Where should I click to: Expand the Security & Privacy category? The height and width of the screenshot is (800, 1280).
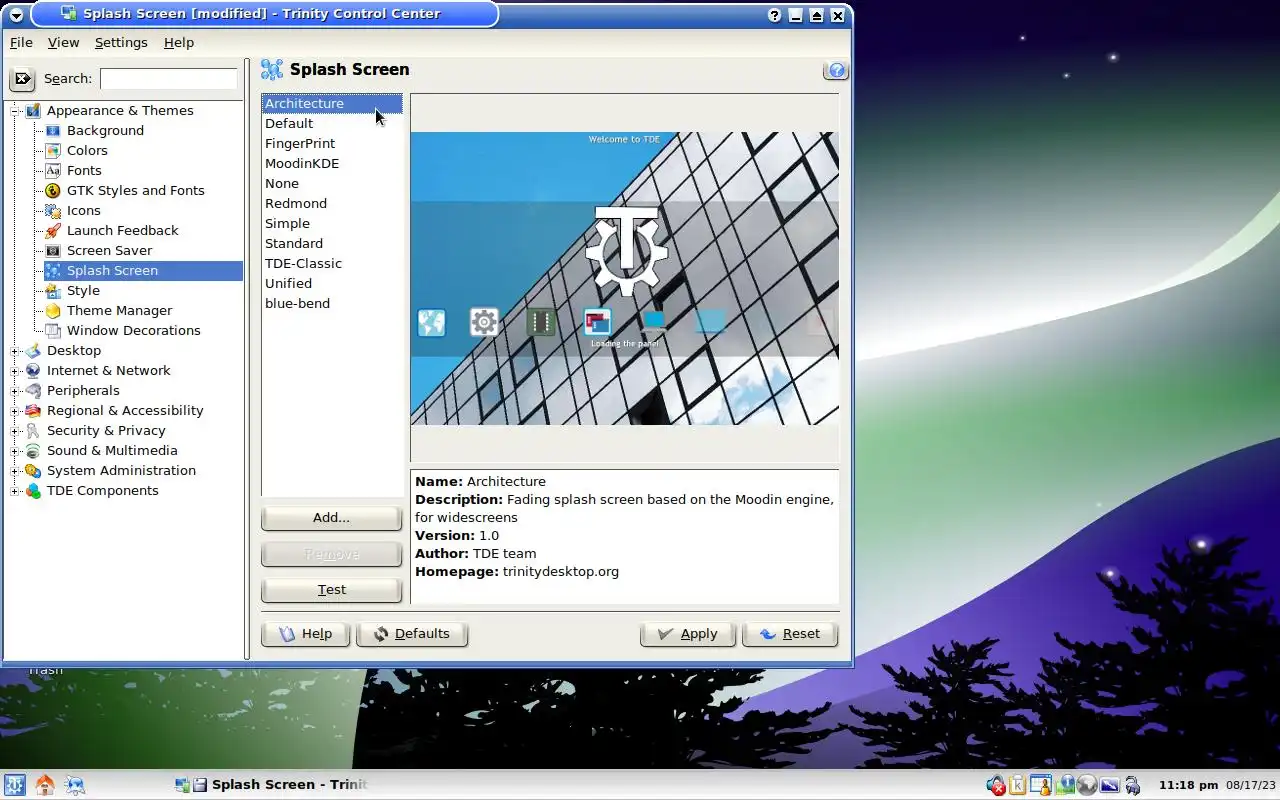(15, 431)
